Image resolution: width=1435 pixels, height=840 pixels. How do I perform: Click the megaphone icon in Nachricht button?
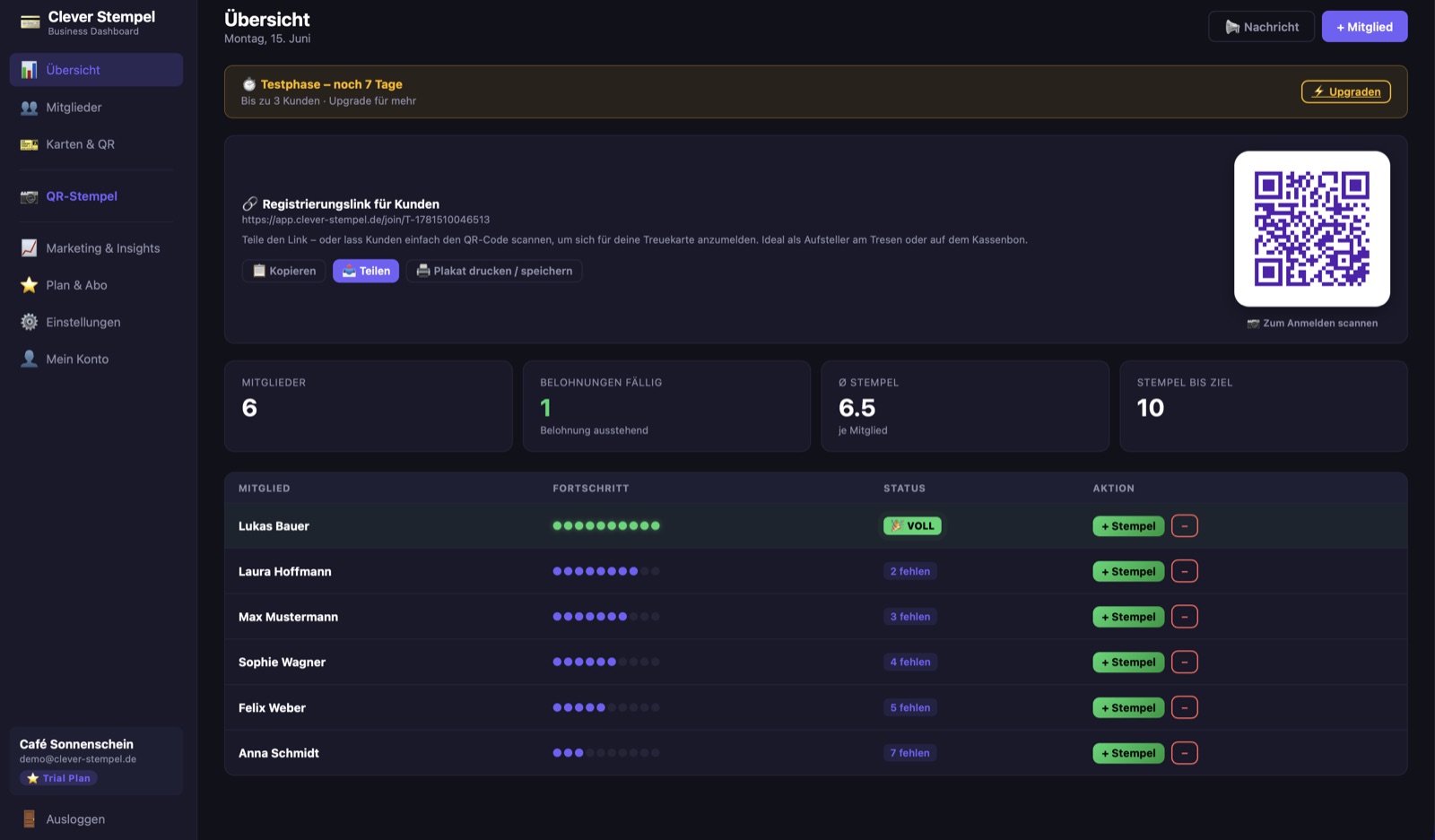pos(1233,27)
